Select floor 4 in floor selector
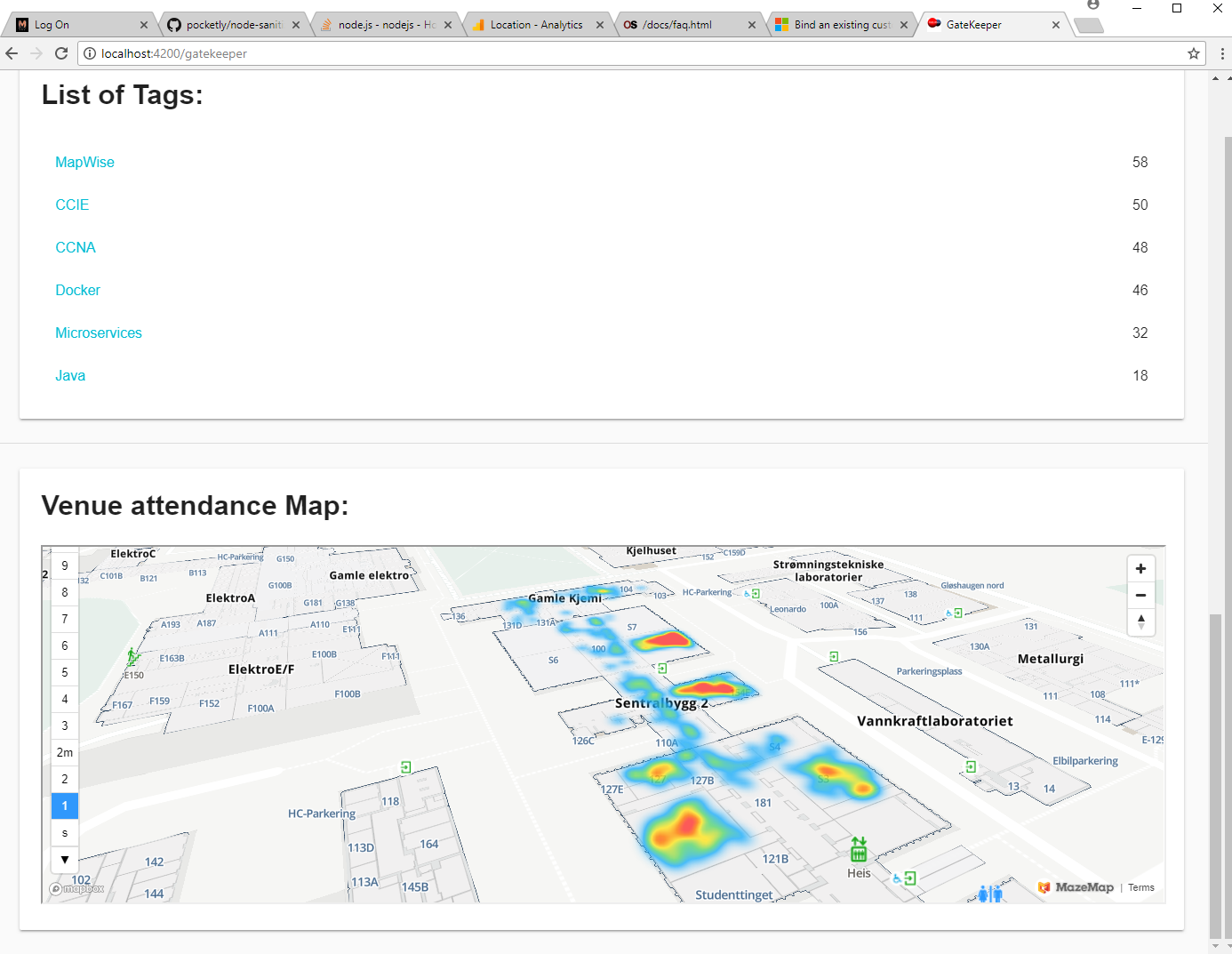 [x=65, y=699]
